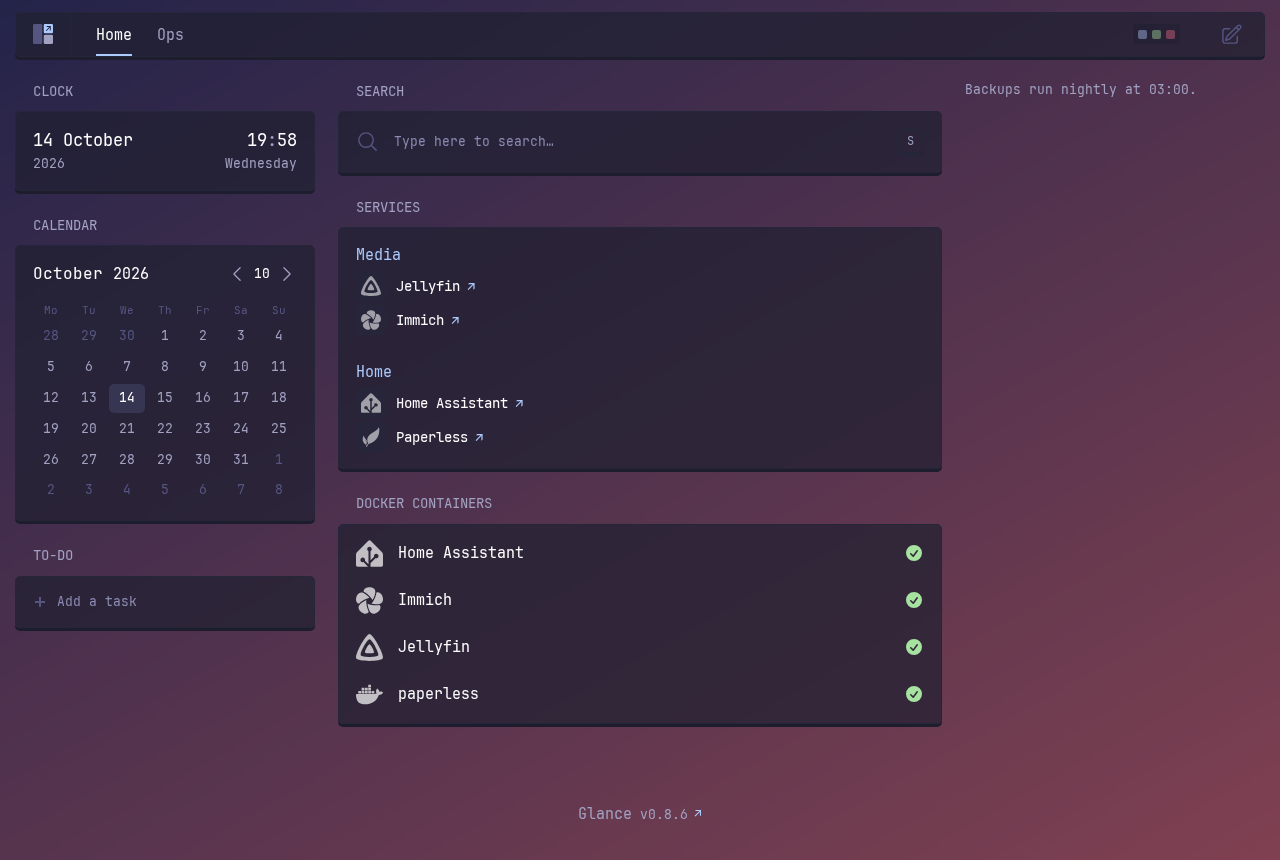Click the Jellyfin icon under Media
Screen dimensions: 1280x860
(371, 287)
